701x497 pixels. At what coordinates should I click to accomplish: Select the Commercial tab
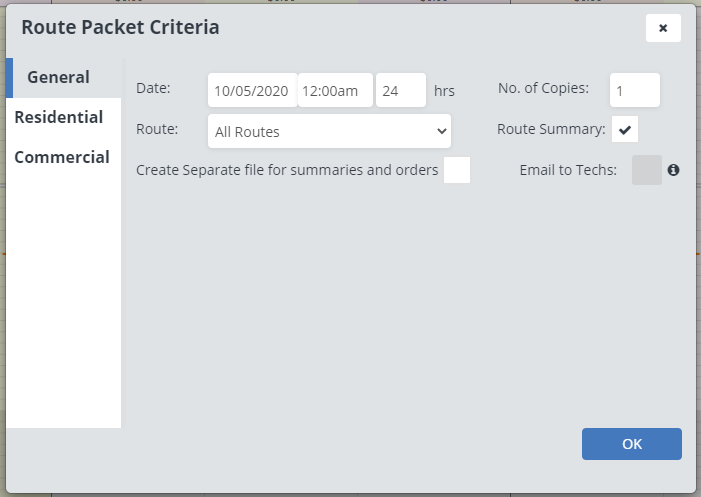62,157
